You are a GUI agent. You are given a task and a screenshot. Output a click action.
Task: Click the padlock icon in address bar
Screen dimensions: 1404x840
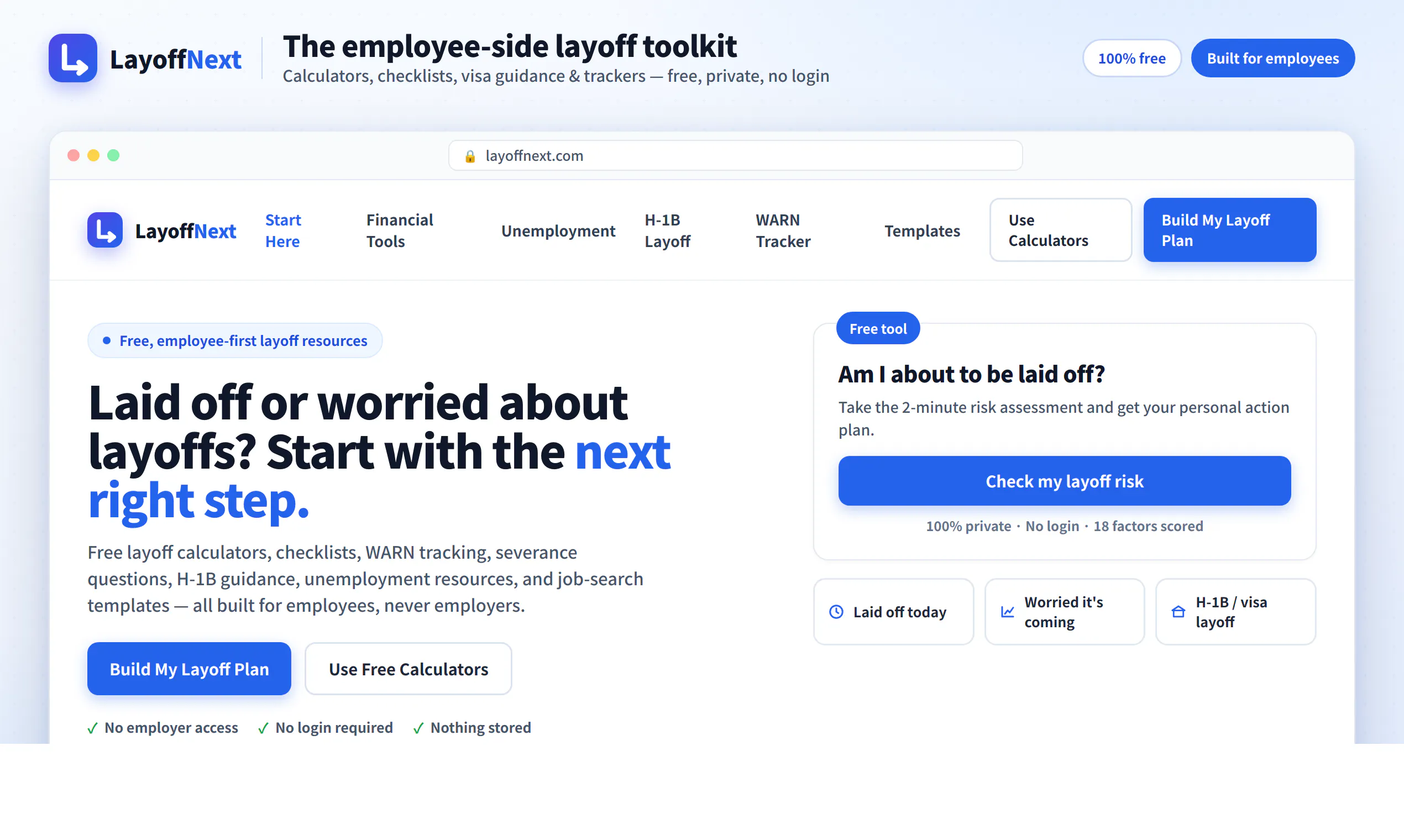(470, 156)
